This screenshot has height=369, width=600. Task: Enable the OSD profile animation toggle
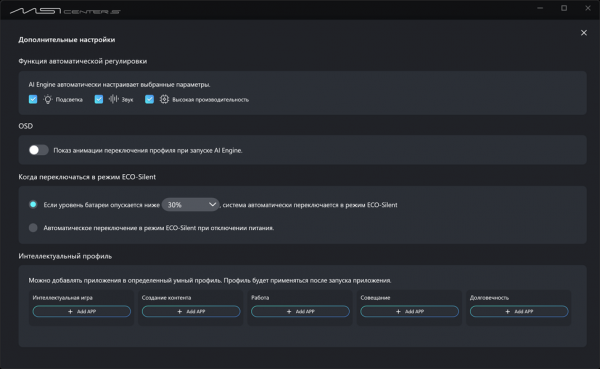pos(39,150)
